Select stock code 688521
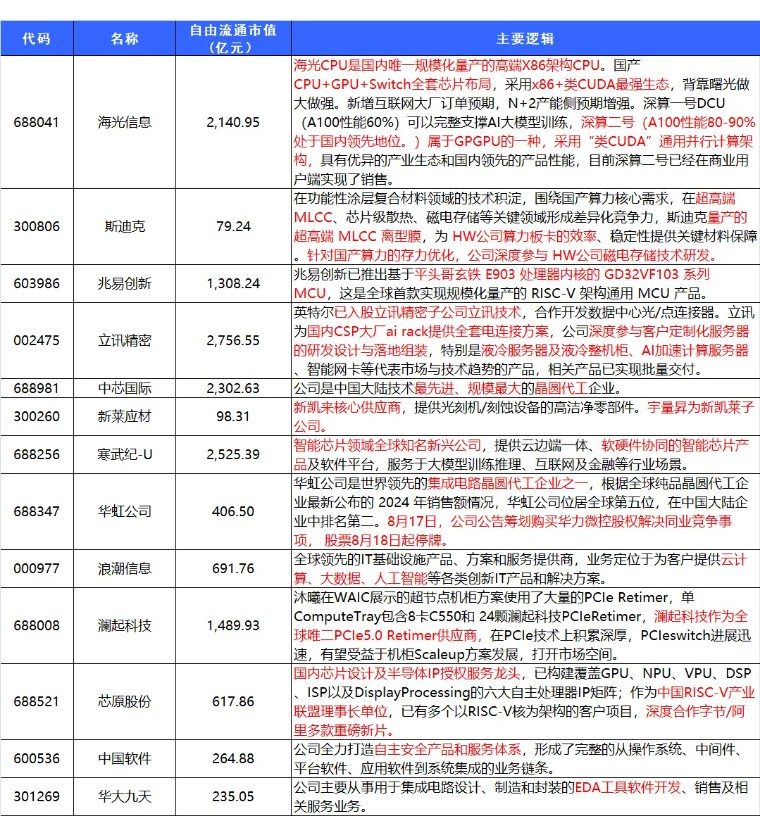Screen dimensions: 760x836 pyautogui.click(x=37, y=701)
